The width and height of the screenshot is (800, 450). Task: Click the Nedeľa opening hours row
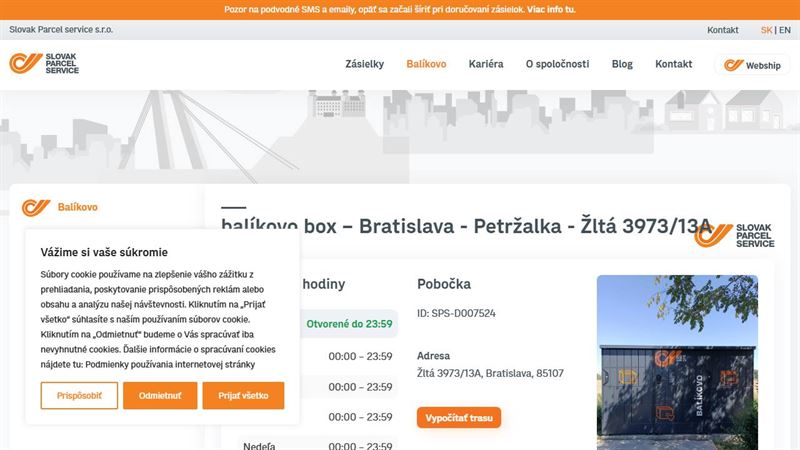pos(317,445)
